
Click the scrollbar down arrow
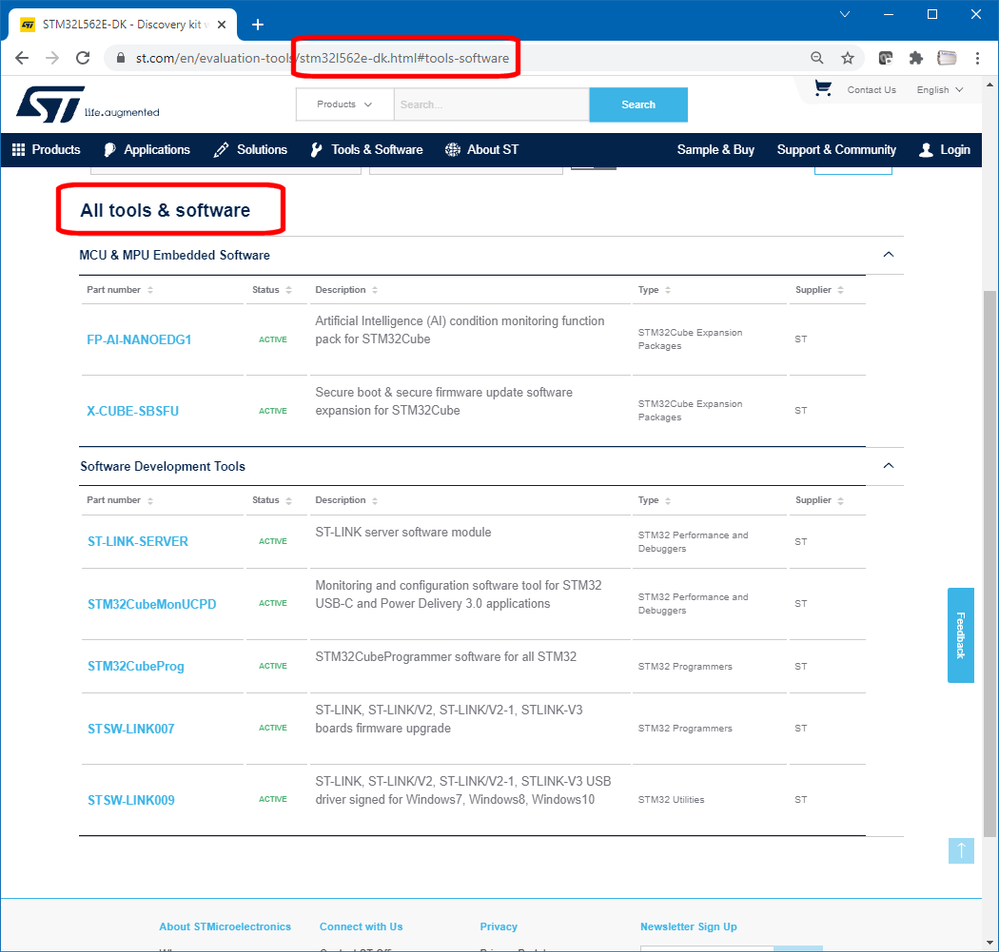[990, 943]
